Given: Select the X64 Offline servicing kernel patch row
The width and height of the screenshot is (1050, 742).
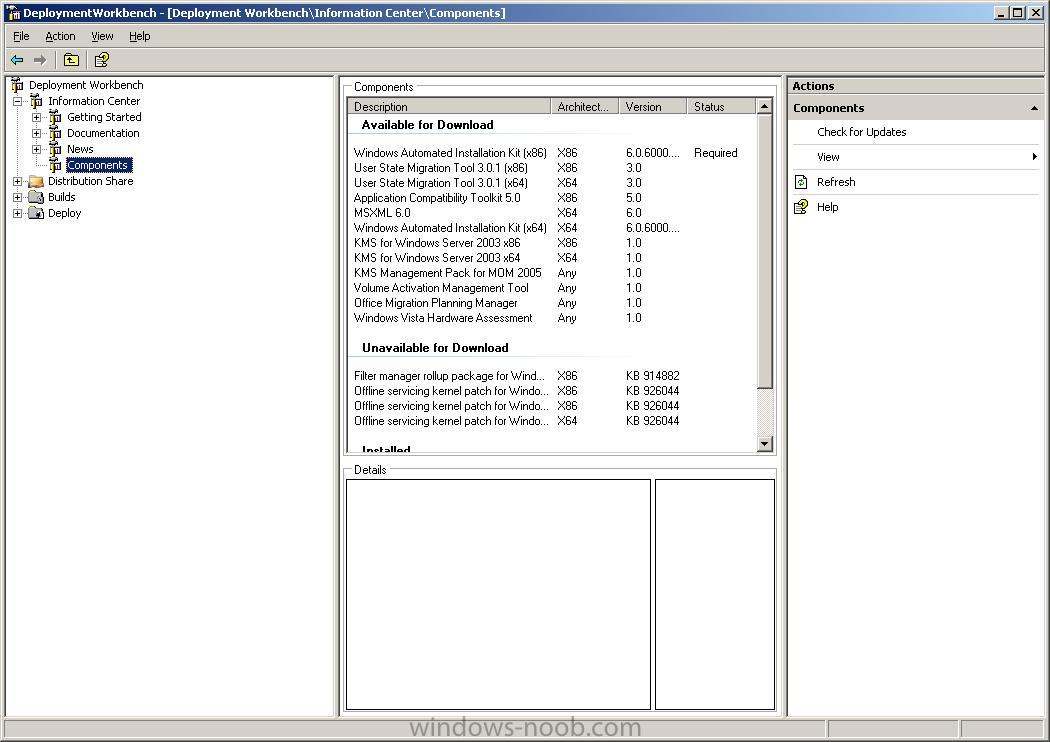Looking at the screenshot, I should pyautogui.click(x=552, y=421).
